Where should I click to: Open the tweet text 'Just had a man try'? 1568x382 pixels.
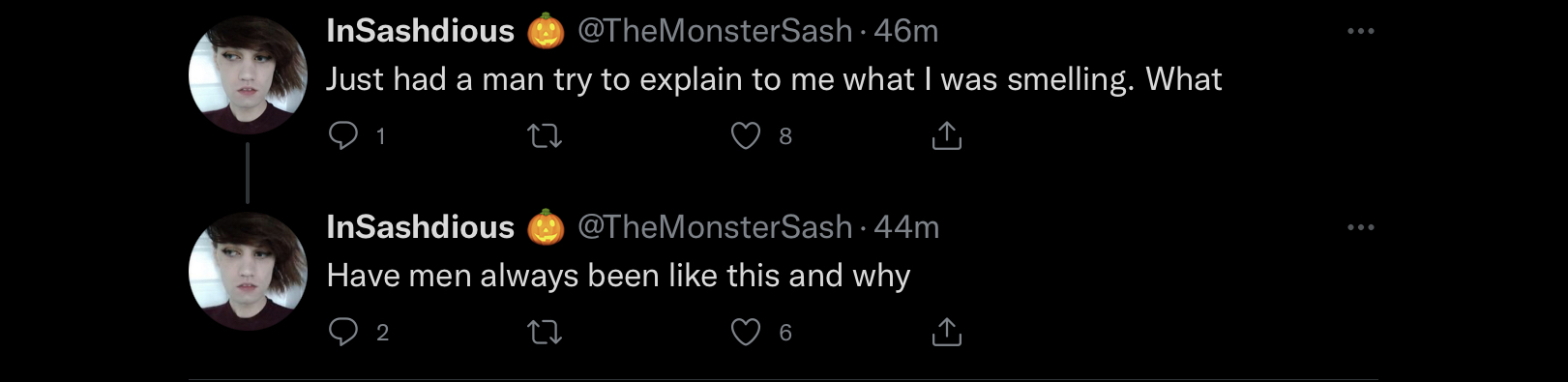tap(774, 79)
